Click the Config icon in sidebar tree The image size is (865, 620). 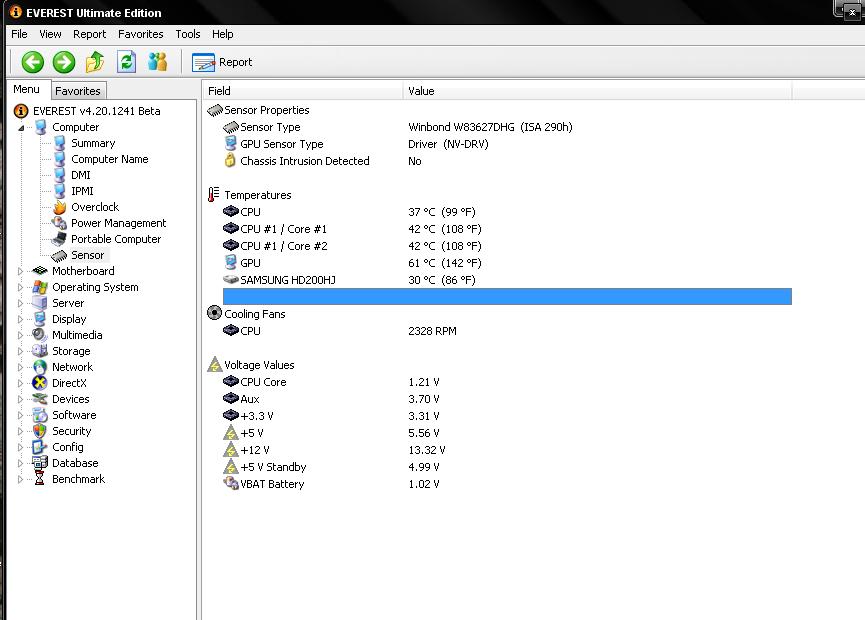(x=40, y=447)
